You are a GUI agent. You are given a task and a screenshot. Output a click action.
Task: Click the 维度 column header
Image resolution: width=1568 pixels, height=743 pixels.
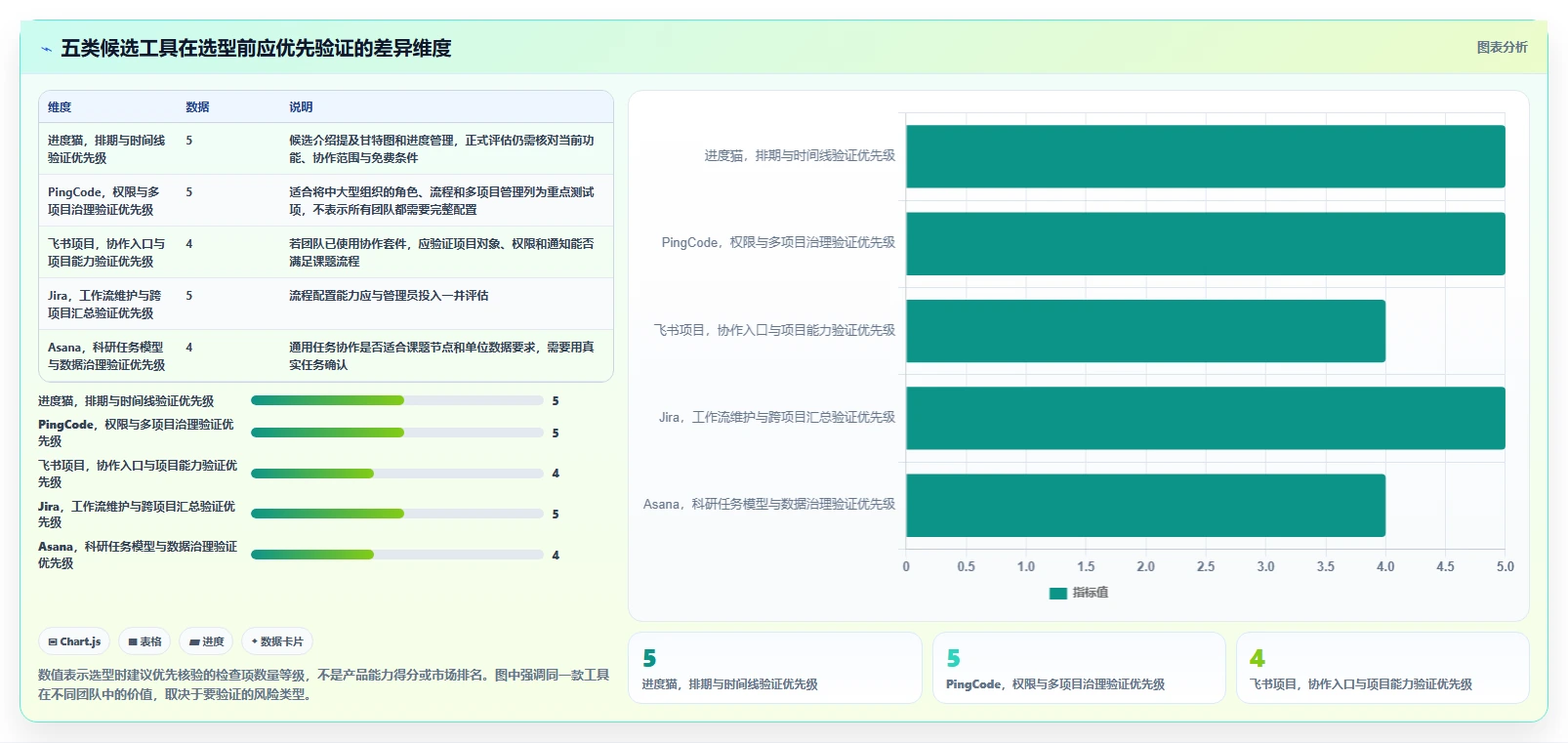click(60, 107)
